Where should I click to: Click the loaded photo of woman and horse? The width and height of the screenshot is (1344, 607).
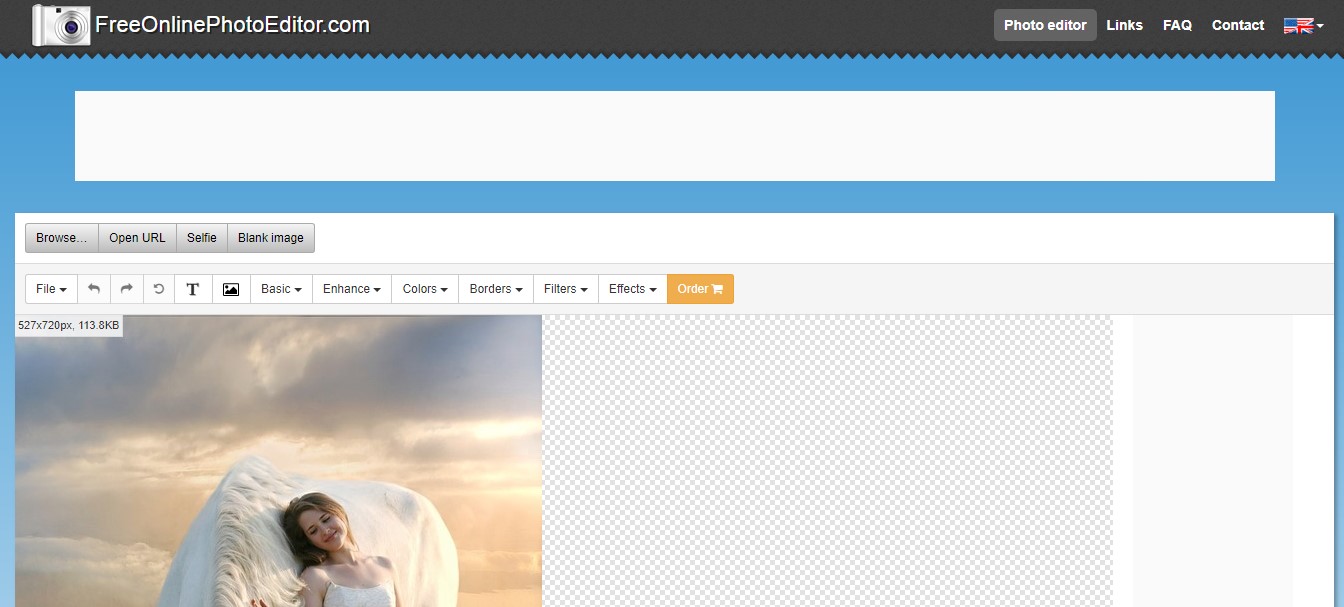[278, 461]
